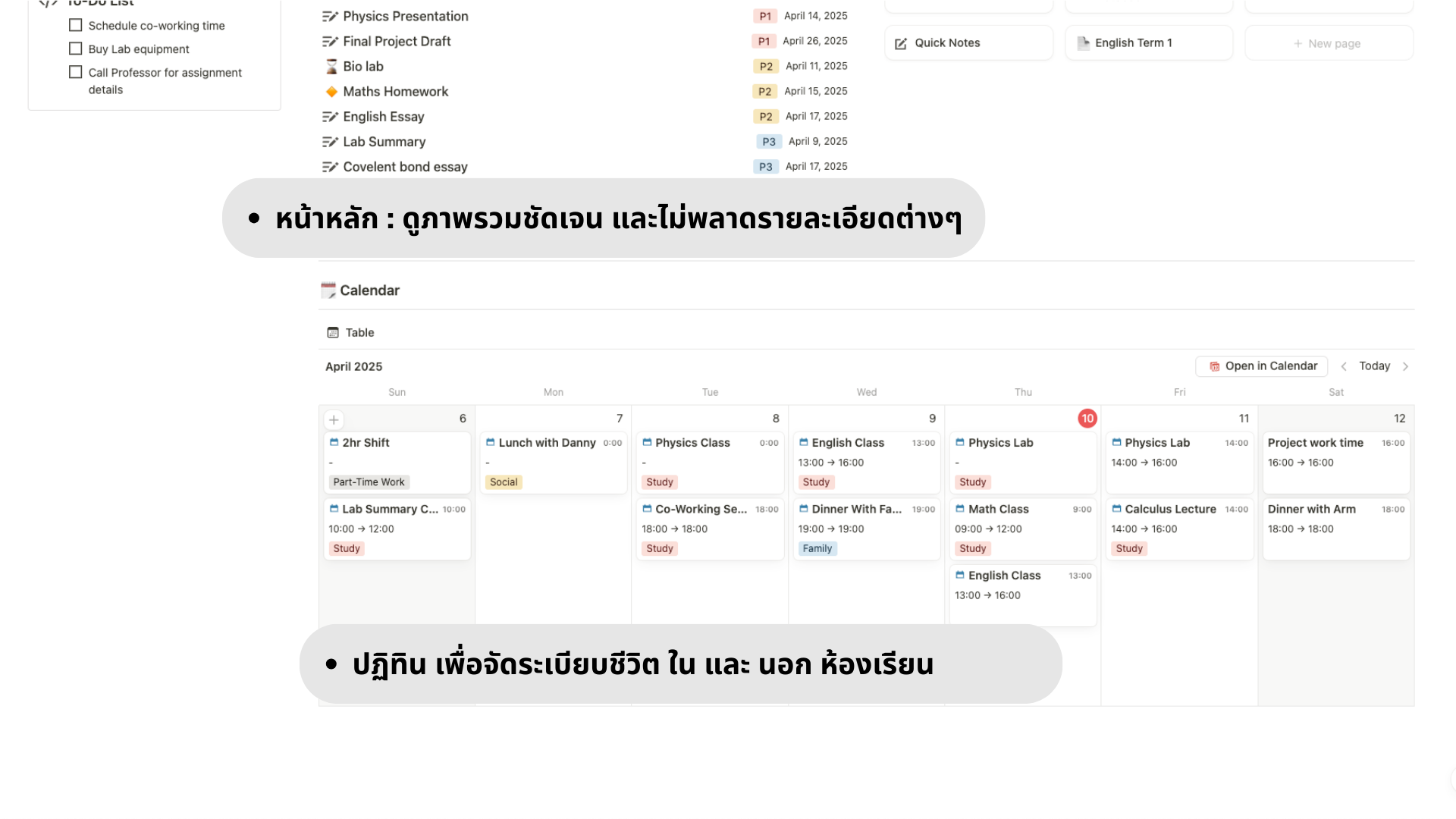Click the plus icon to add event on Sunday 6
The width and height of the screenshot is (1456, 819).
[x=334, y=419]
